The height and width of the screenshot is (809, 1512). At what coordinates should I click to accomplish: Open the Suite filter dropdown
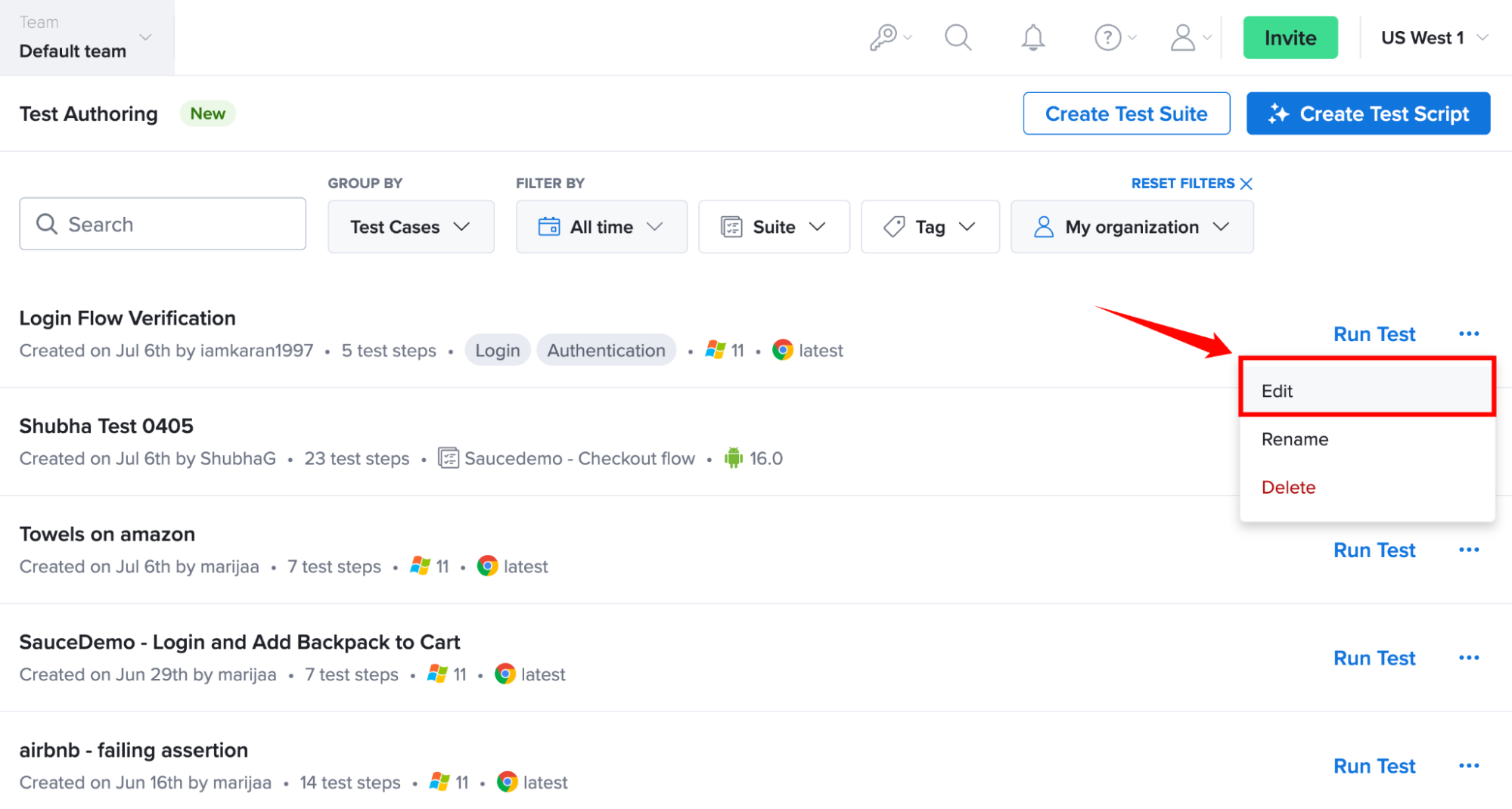774,227
